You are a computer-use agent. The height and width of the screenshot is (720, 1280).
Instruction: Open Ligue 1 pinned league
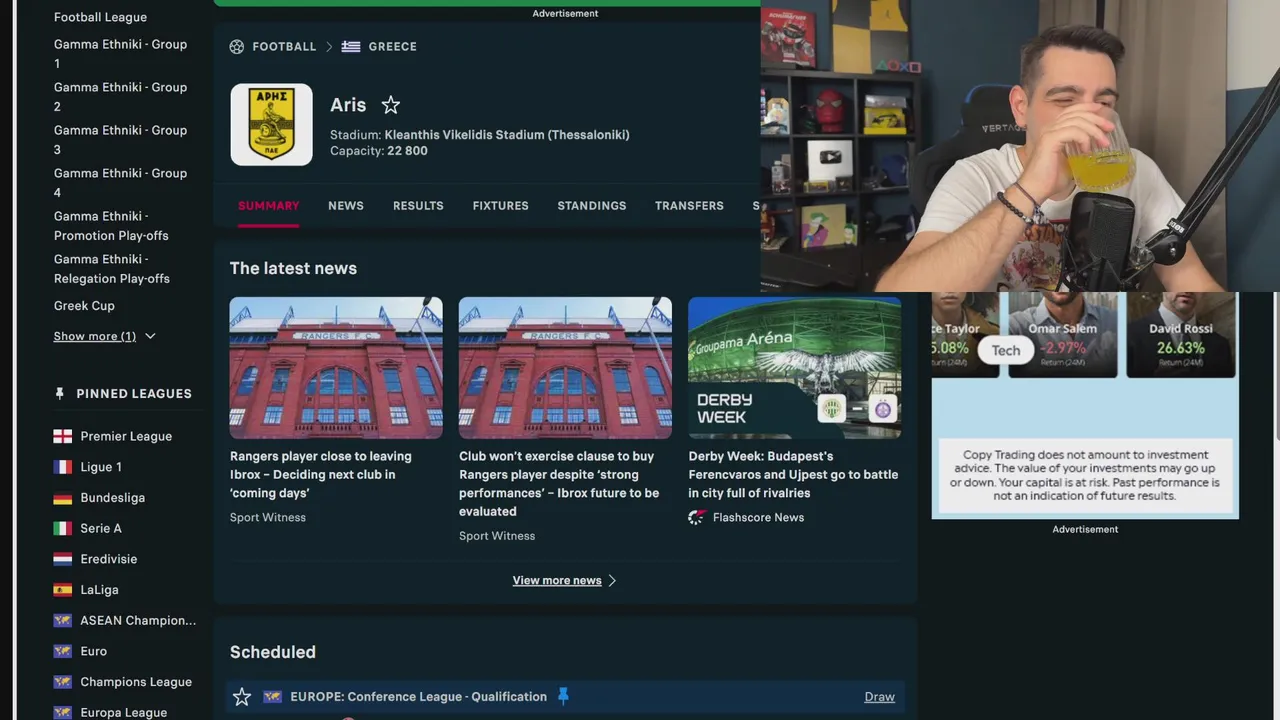101,467
